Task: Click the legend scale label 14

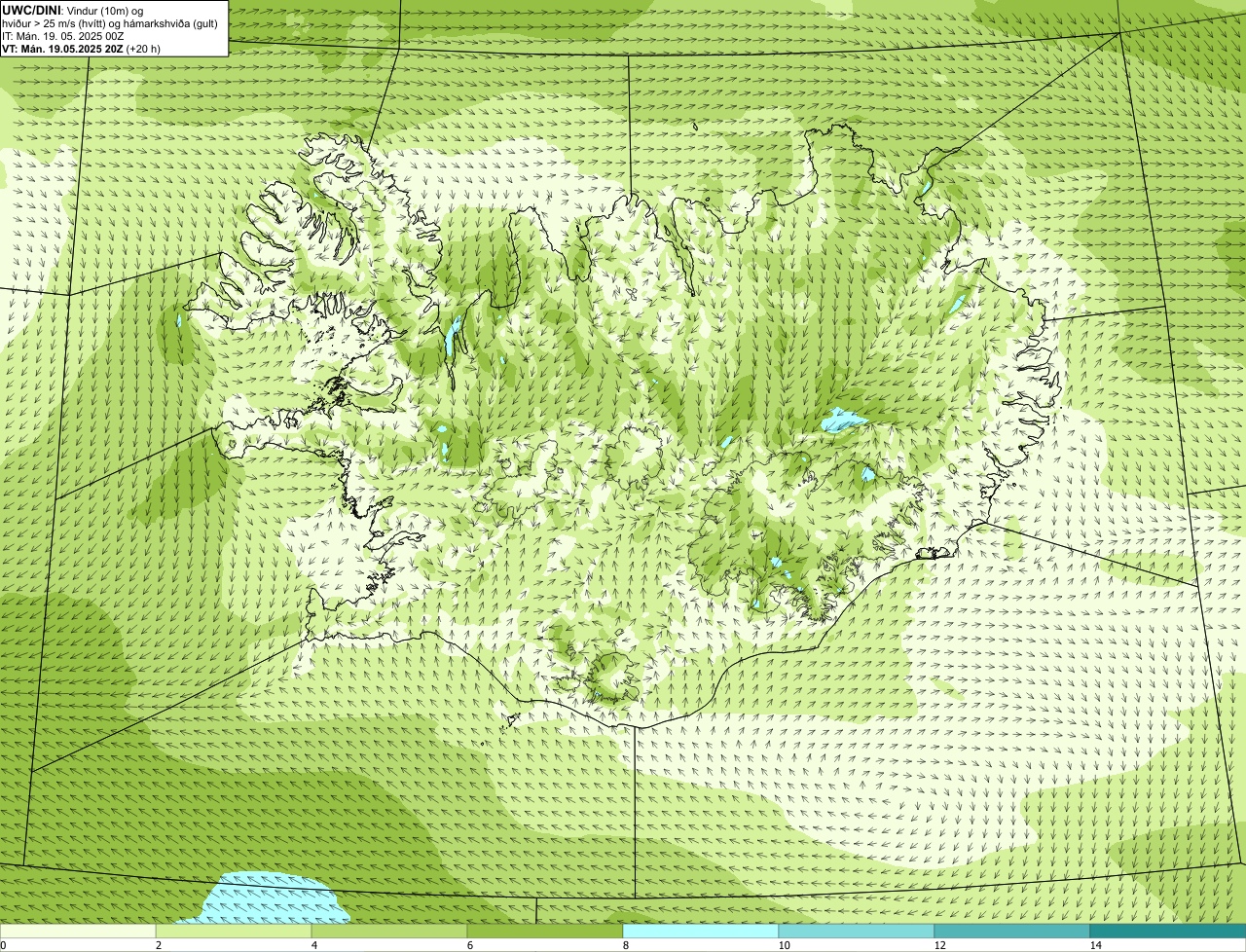Action: [1095, 945]
